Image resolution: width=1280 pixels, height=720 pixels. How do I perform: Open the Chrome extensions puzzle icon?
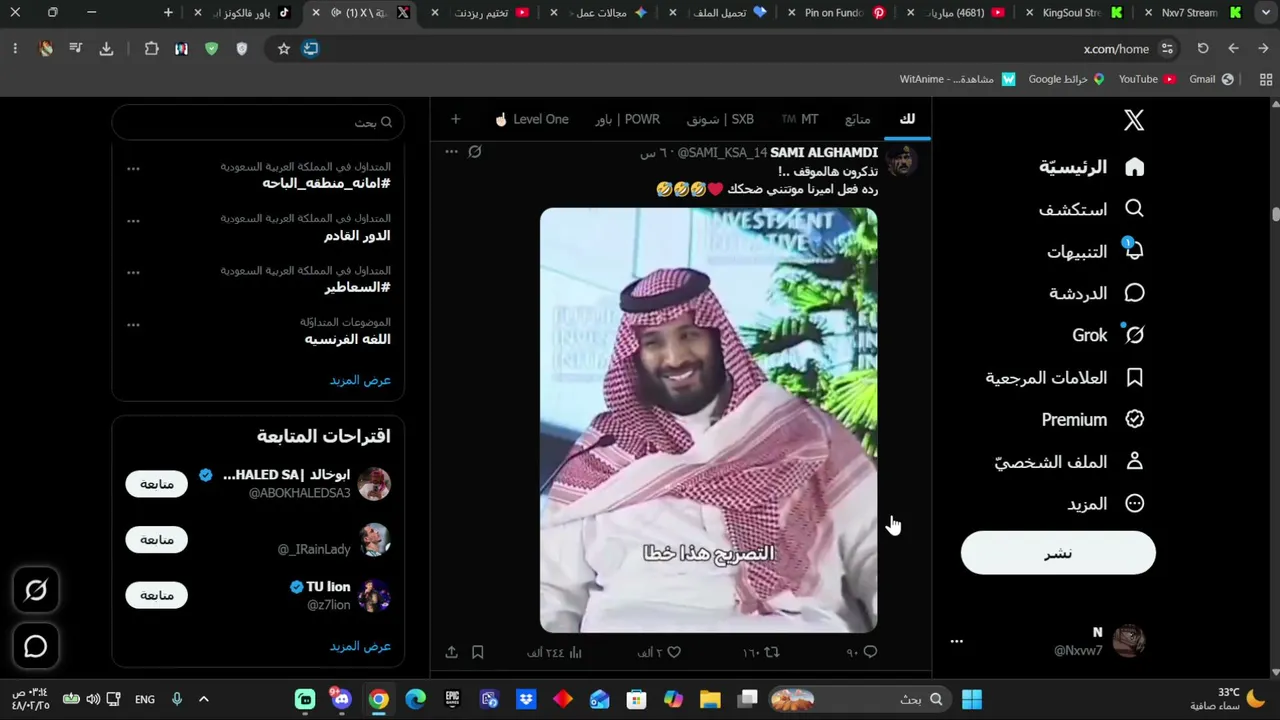152,48
